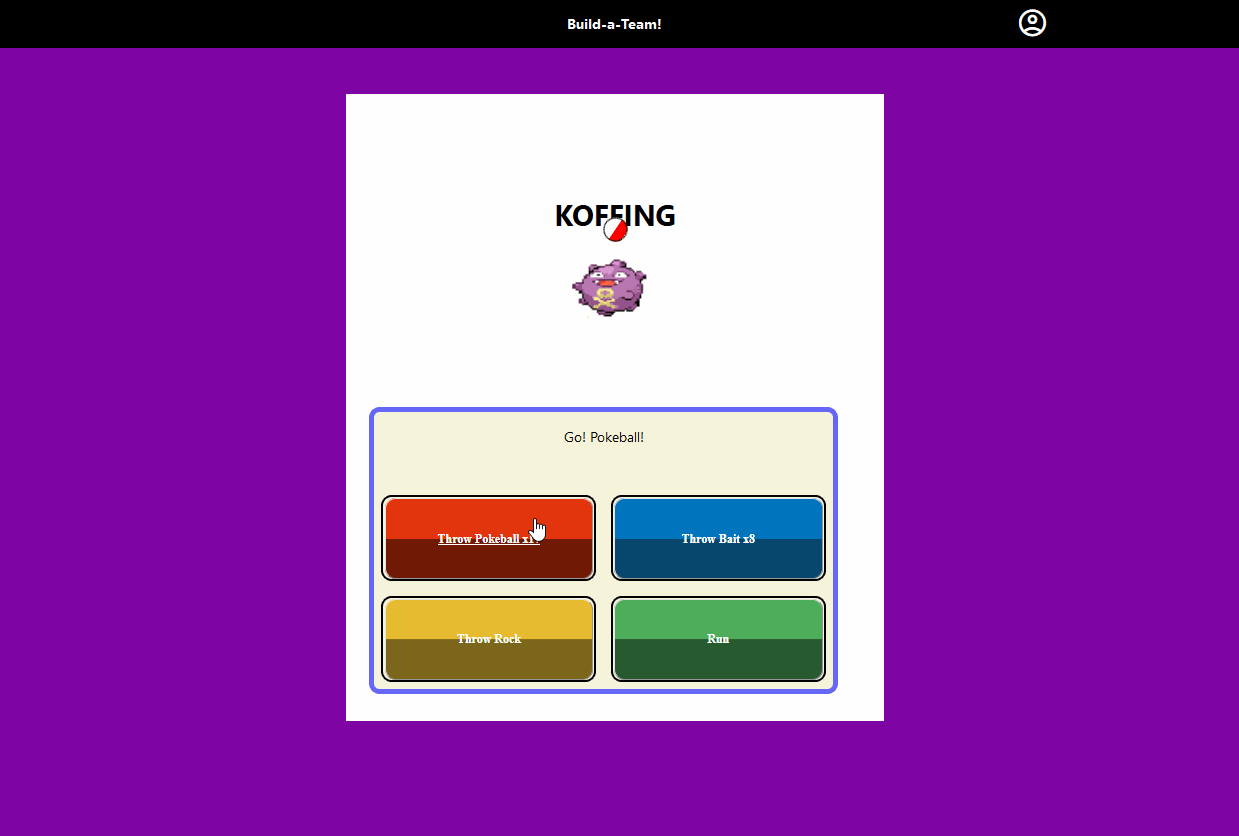Click the Pokeball icon under the KOFFING title

[x=617, y=230]
